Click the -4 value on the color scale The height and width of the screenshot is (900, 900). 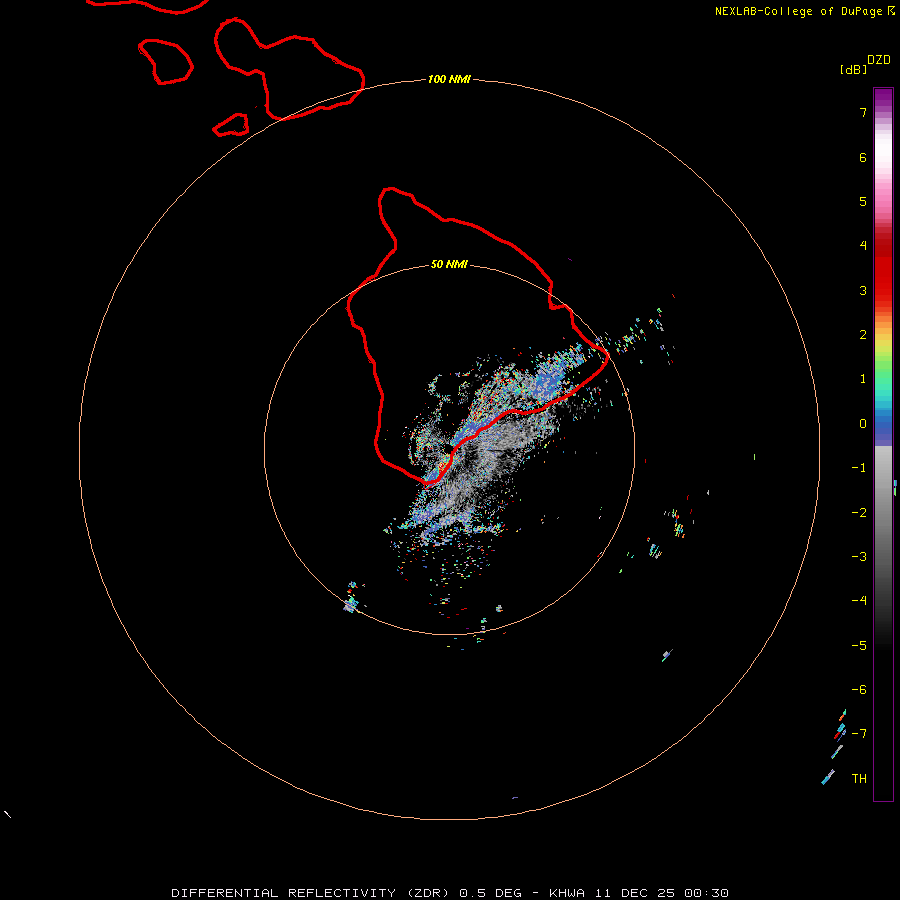coord(859,600)
